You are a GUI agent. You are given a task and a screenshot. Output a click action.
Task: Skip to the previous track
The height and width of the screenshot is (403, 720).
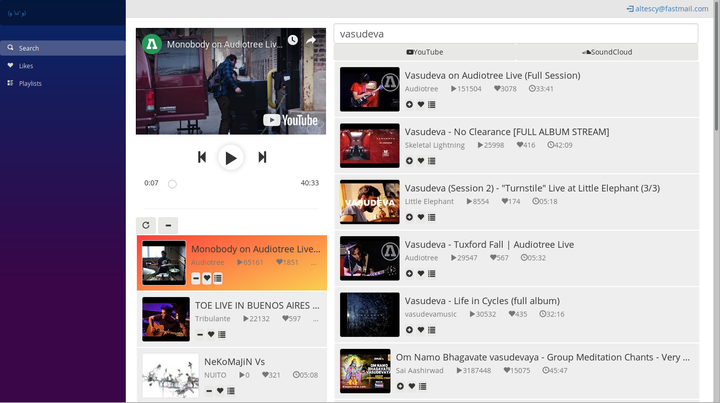(202, 157)
